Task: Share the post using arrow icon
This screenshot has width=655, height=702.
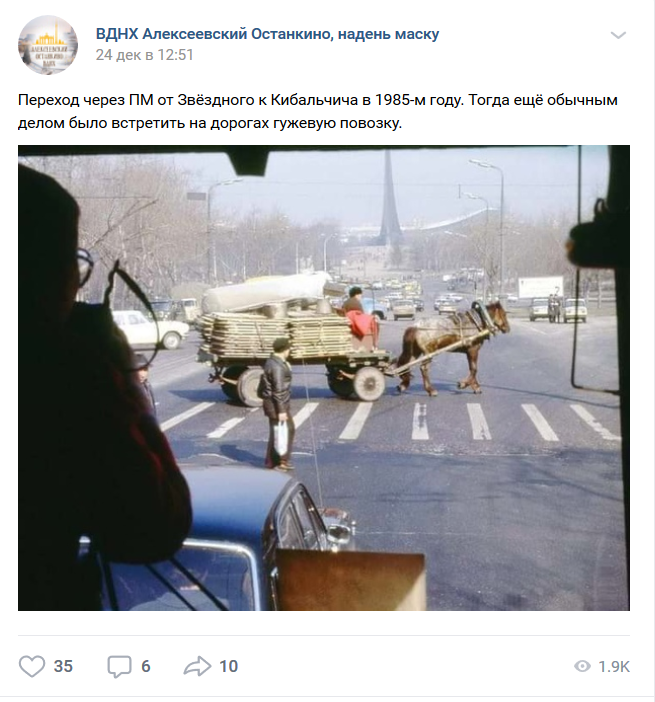Action: pyautogui.click(x=197, y=666)
